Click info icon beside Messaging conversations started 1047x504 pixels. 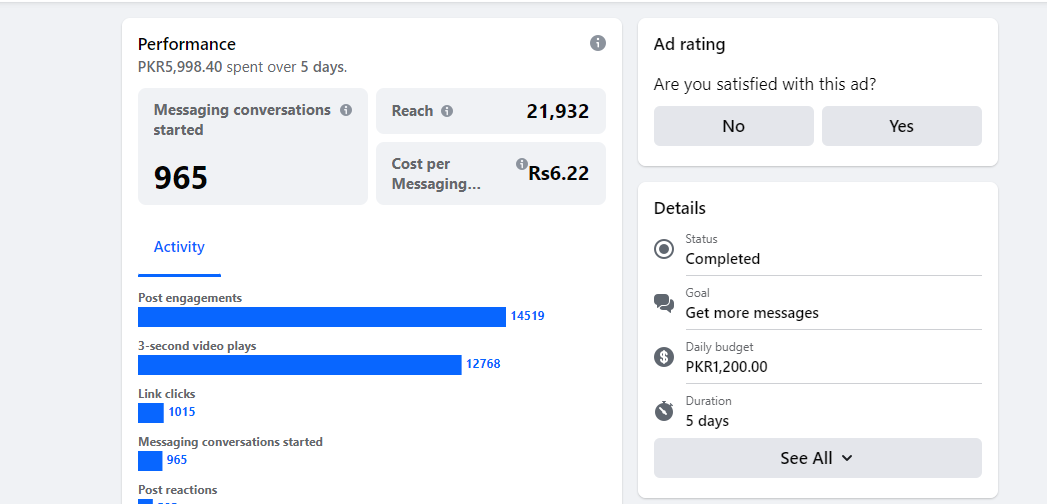pyautogui.click(x=346, y=110)
